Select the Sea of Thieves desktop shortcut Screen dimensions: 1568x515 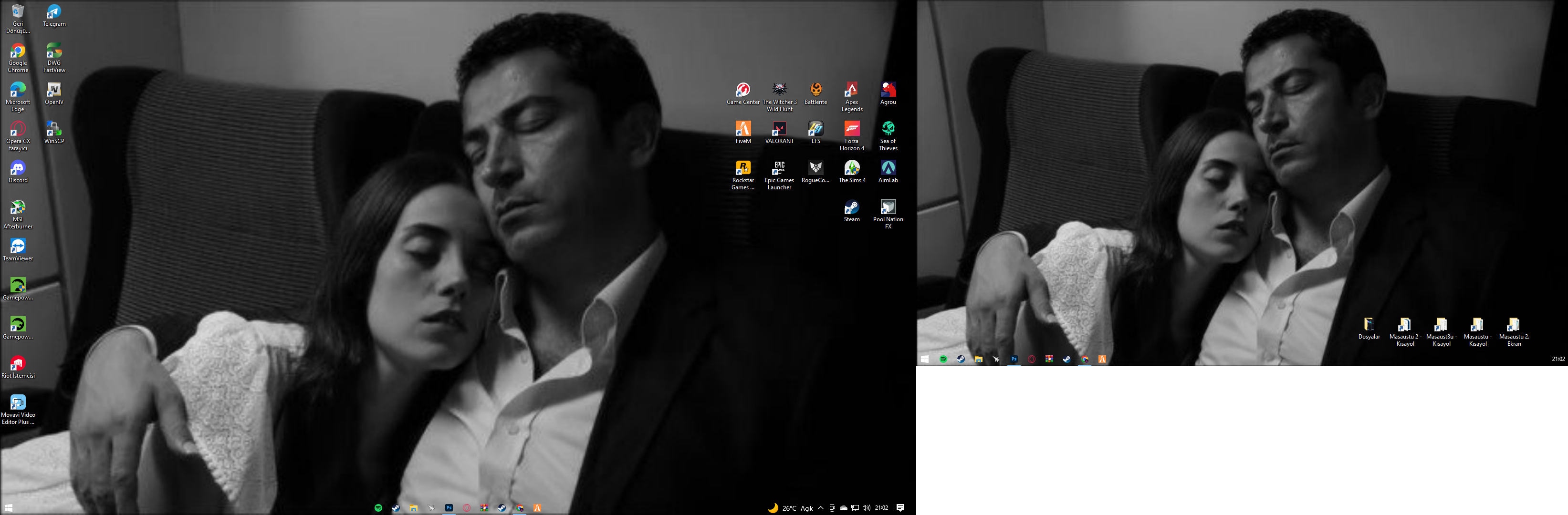(888, 136)
